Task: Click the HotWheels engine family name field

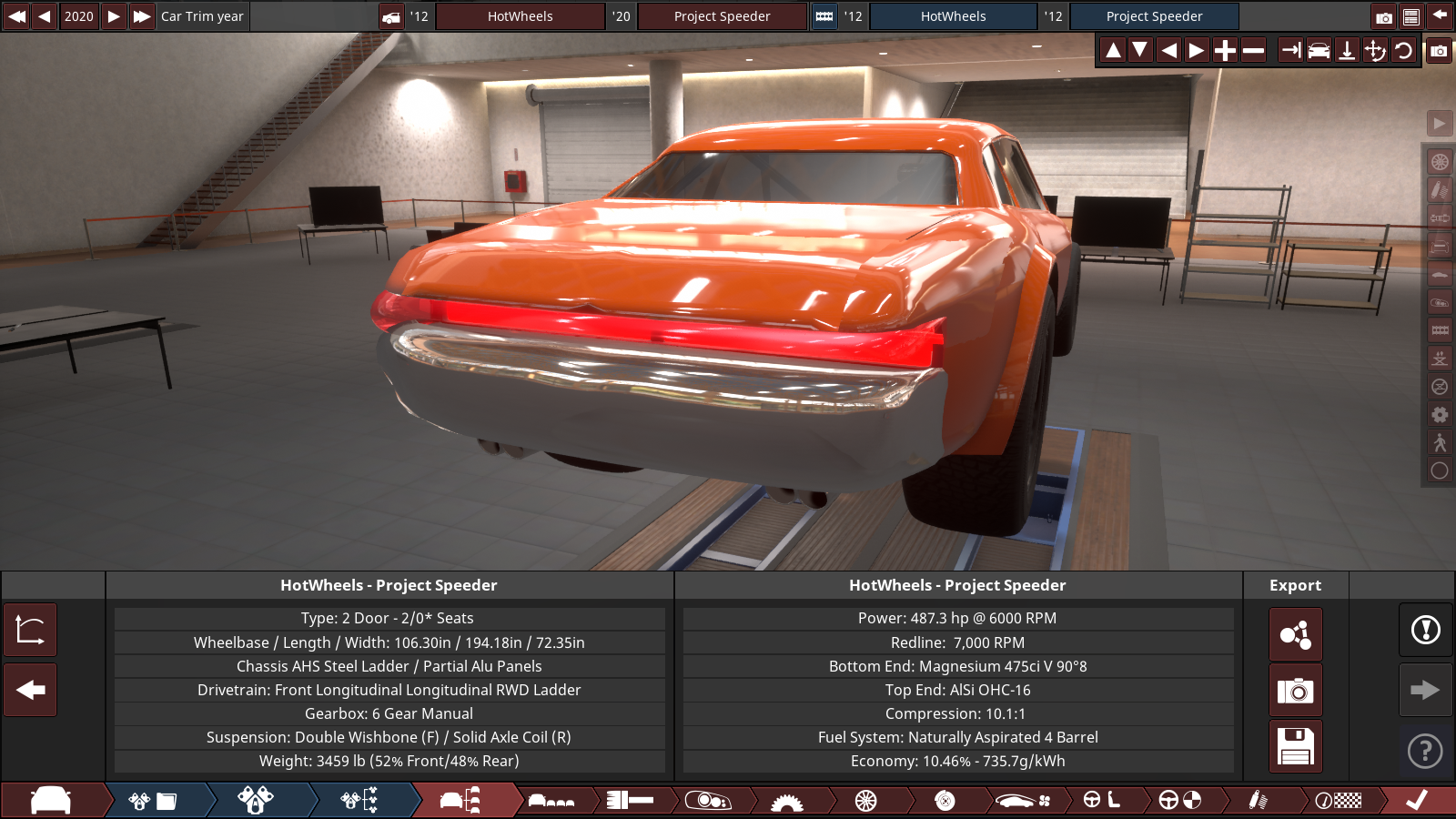Action: coord(953,16)
